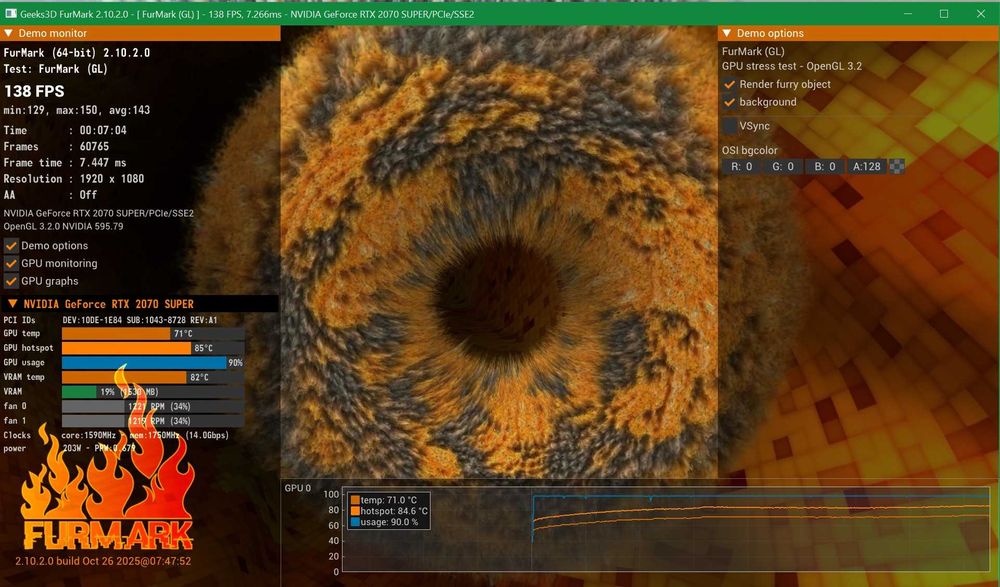Click the GPU 0 graph label
The image size is (1000, 587).
pyautogui.click(x=298, y=488)
